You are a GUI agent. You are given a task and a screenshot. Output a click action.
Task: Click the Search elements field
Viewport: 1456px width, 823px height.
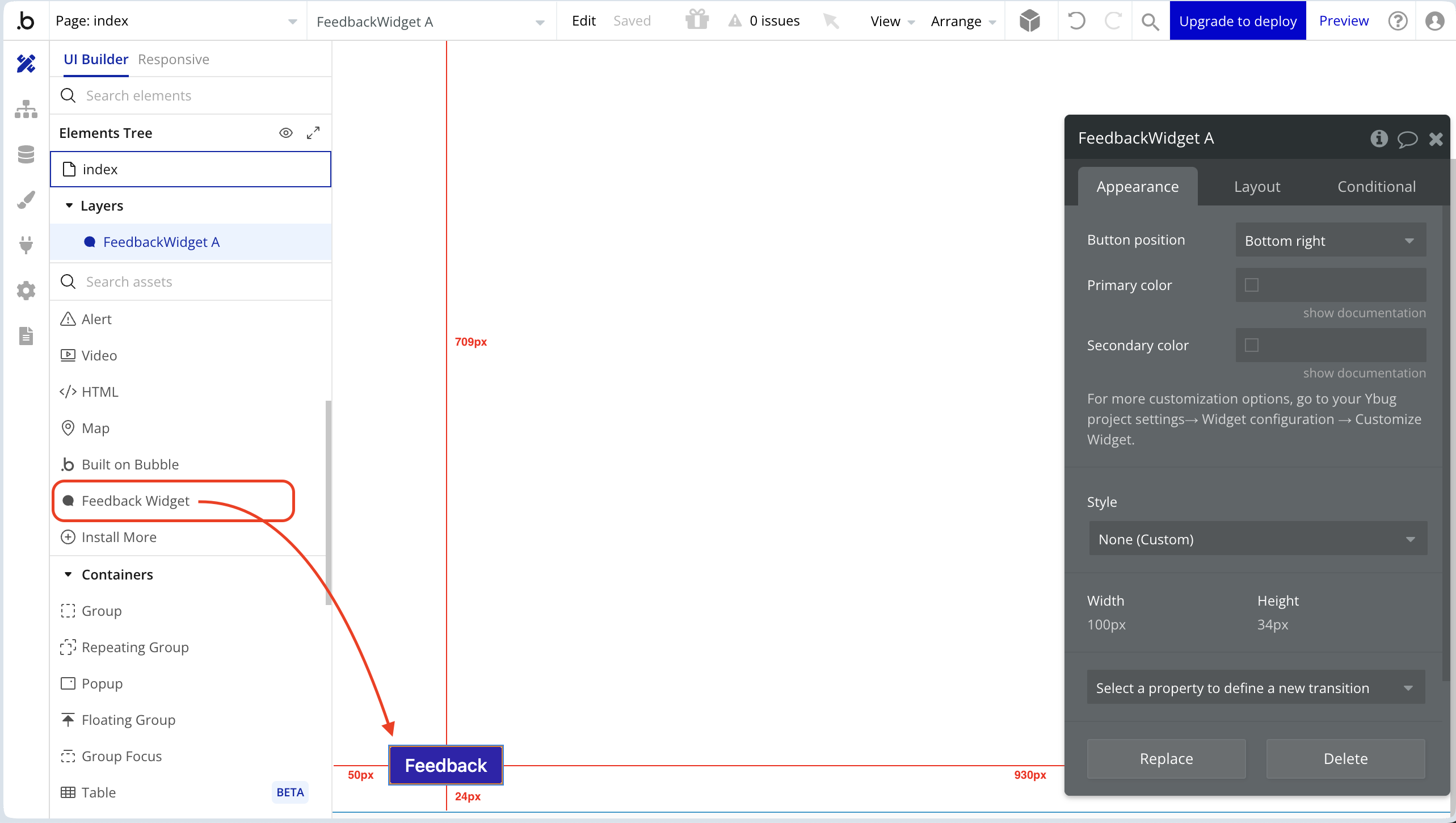tap(191, 95)
